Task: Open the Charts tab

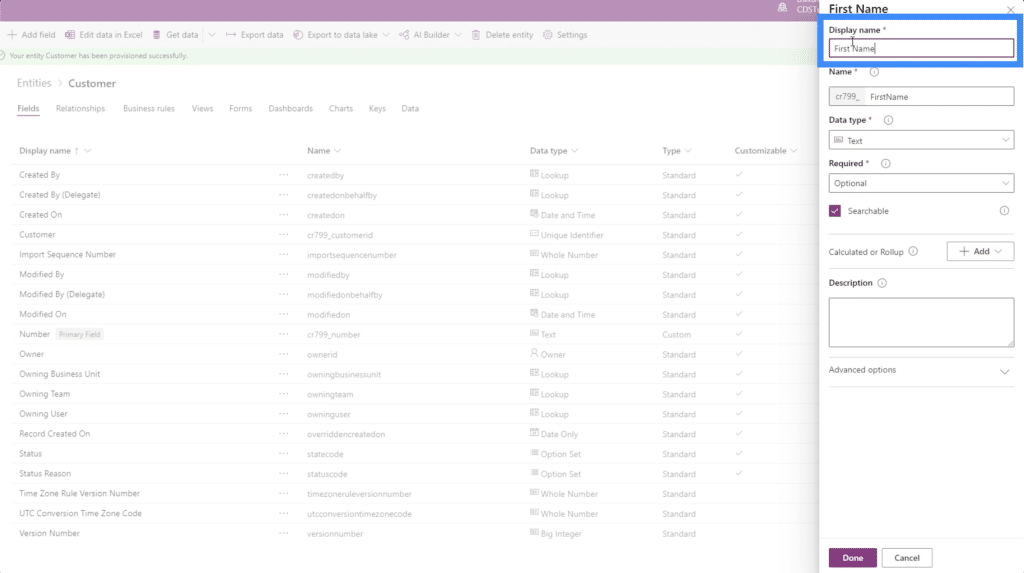Action: point(341,108)
